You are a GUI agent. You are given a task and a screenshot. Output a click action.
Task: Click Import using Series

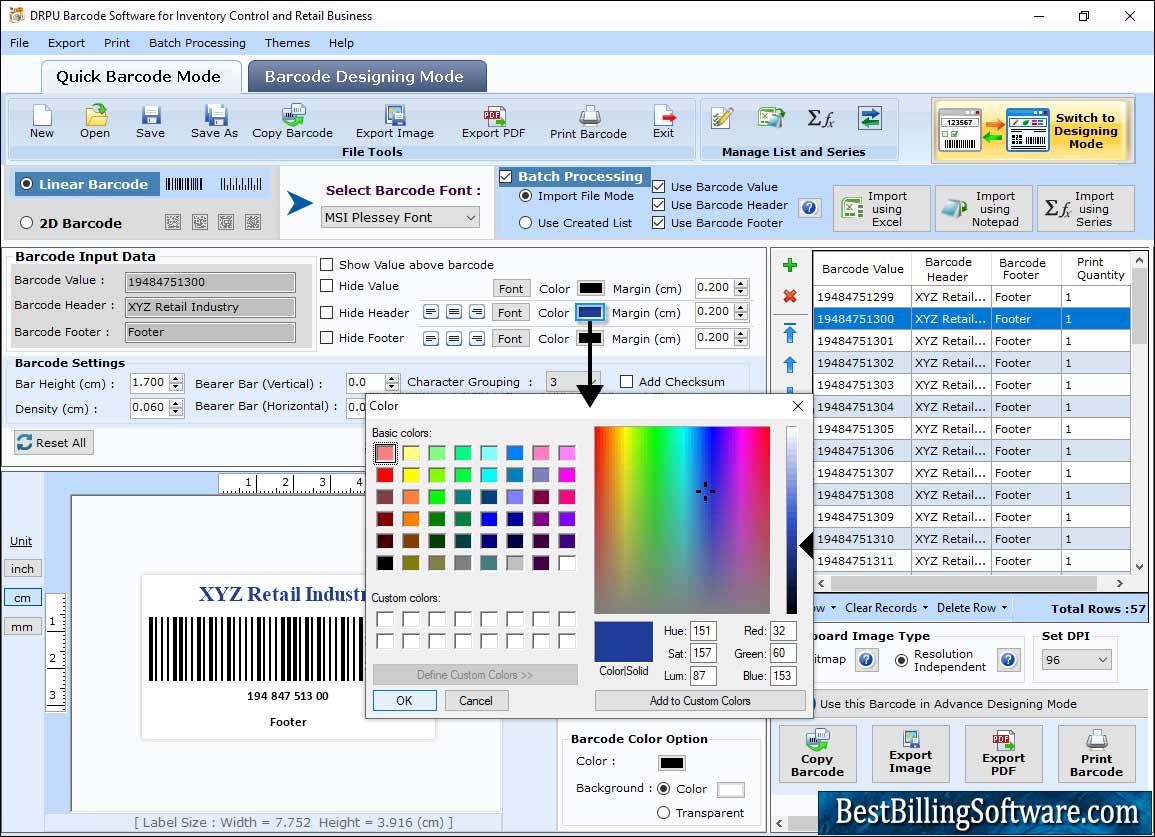tap(1086, 209)
